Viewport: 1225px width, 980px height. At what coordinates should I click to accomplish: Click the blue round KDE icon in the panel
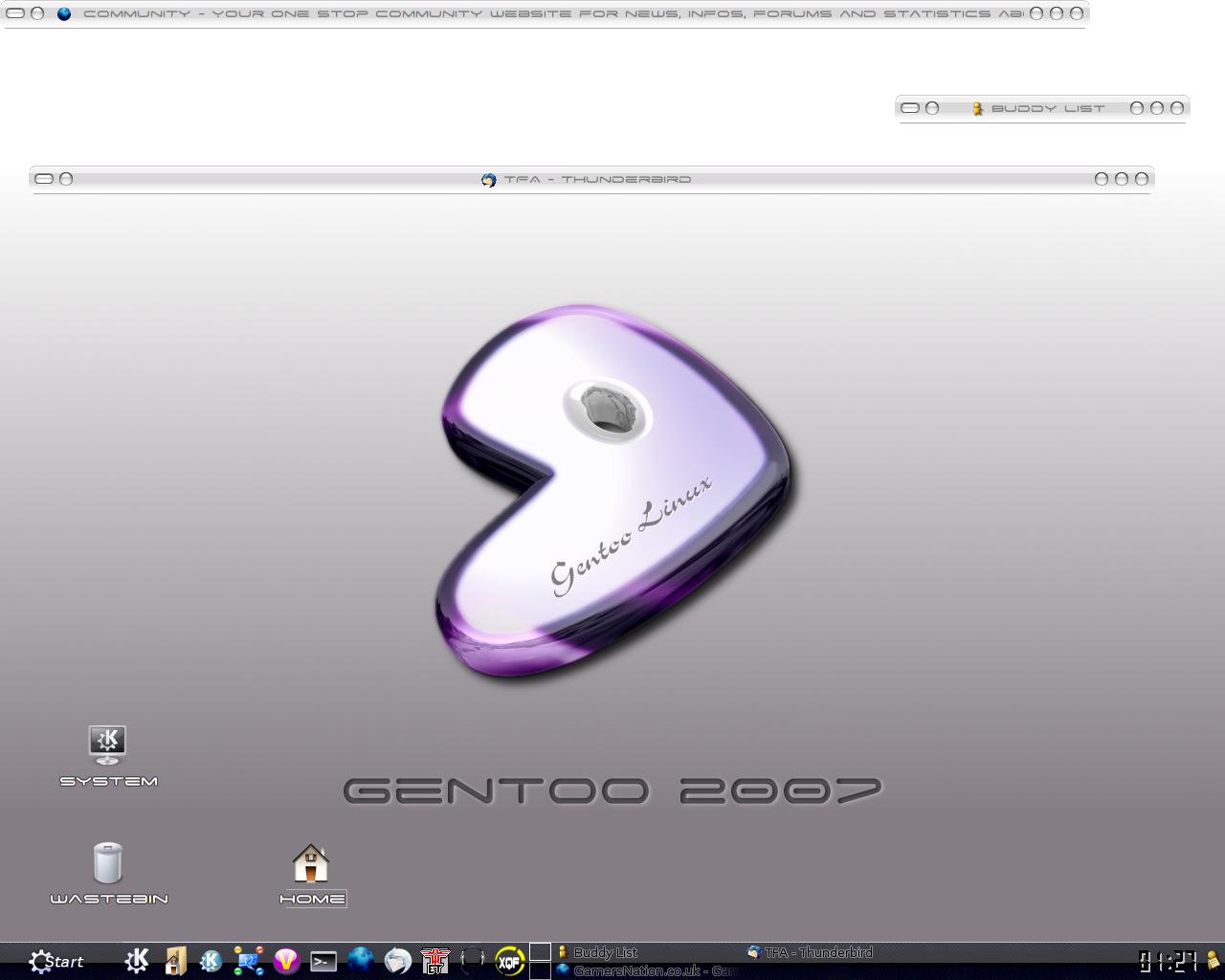click(211, 960)
